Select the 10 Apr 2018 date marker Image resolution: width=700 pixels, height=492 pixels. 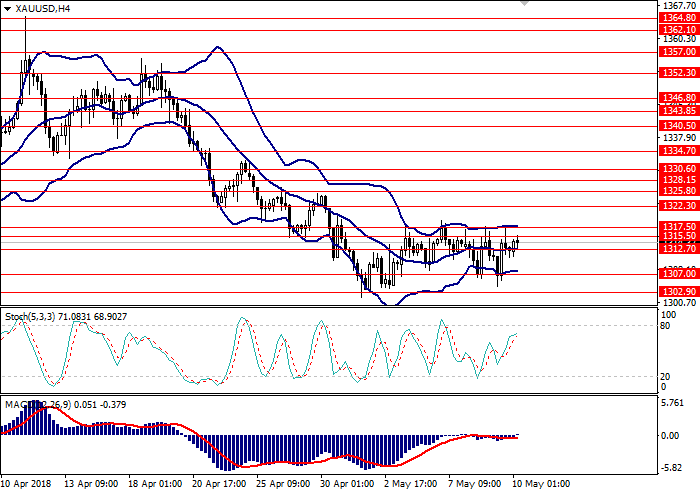tap(28, 483)
